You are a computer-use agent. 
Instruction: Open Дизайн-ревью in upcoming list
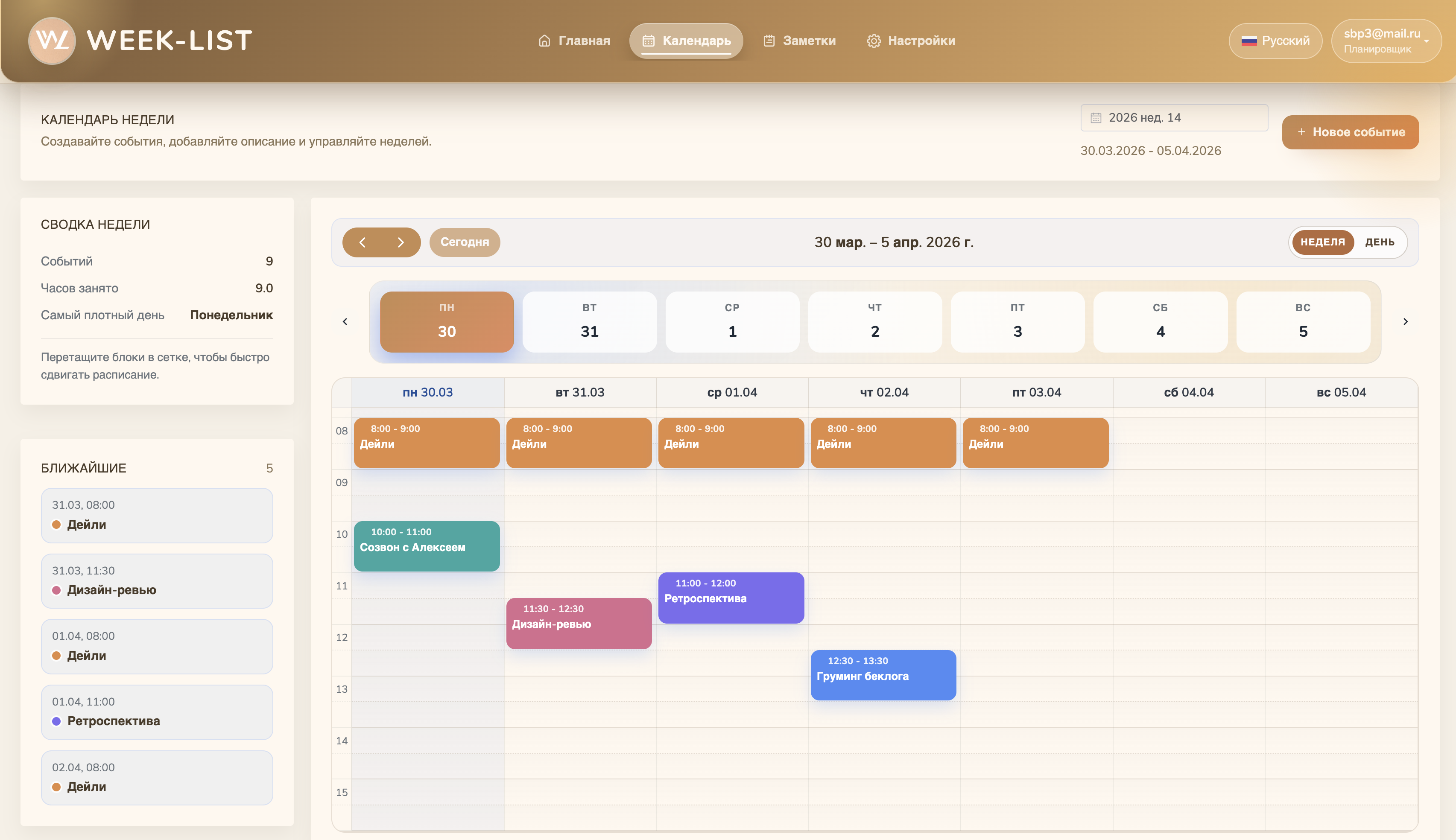click(156, 581)
